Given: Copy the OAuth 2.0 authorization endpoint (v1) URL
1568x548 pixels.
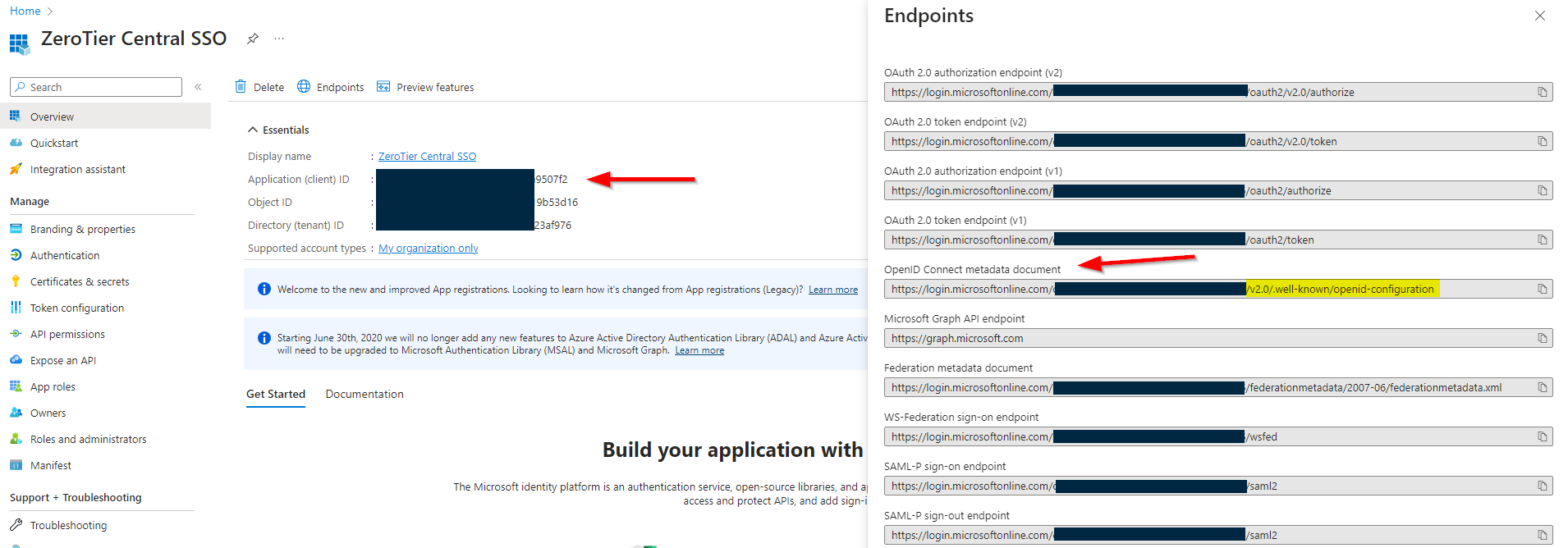Looking at the screenshot, I should 1543,190.
